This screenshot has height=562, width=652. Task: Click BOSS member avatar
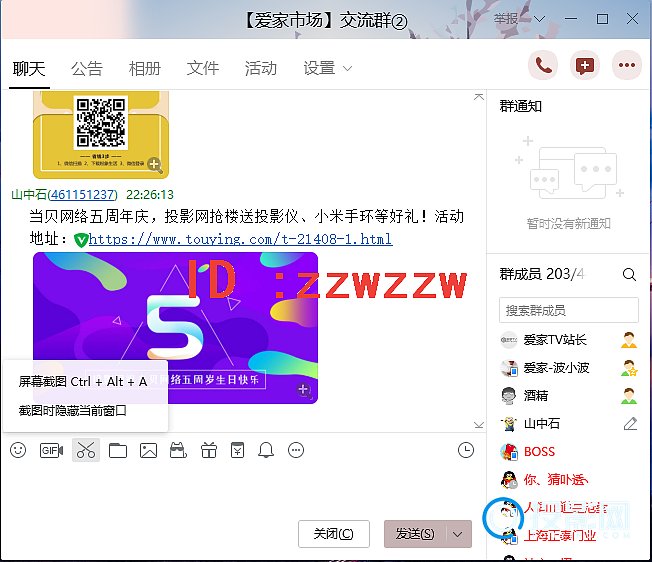click(509, 452)
